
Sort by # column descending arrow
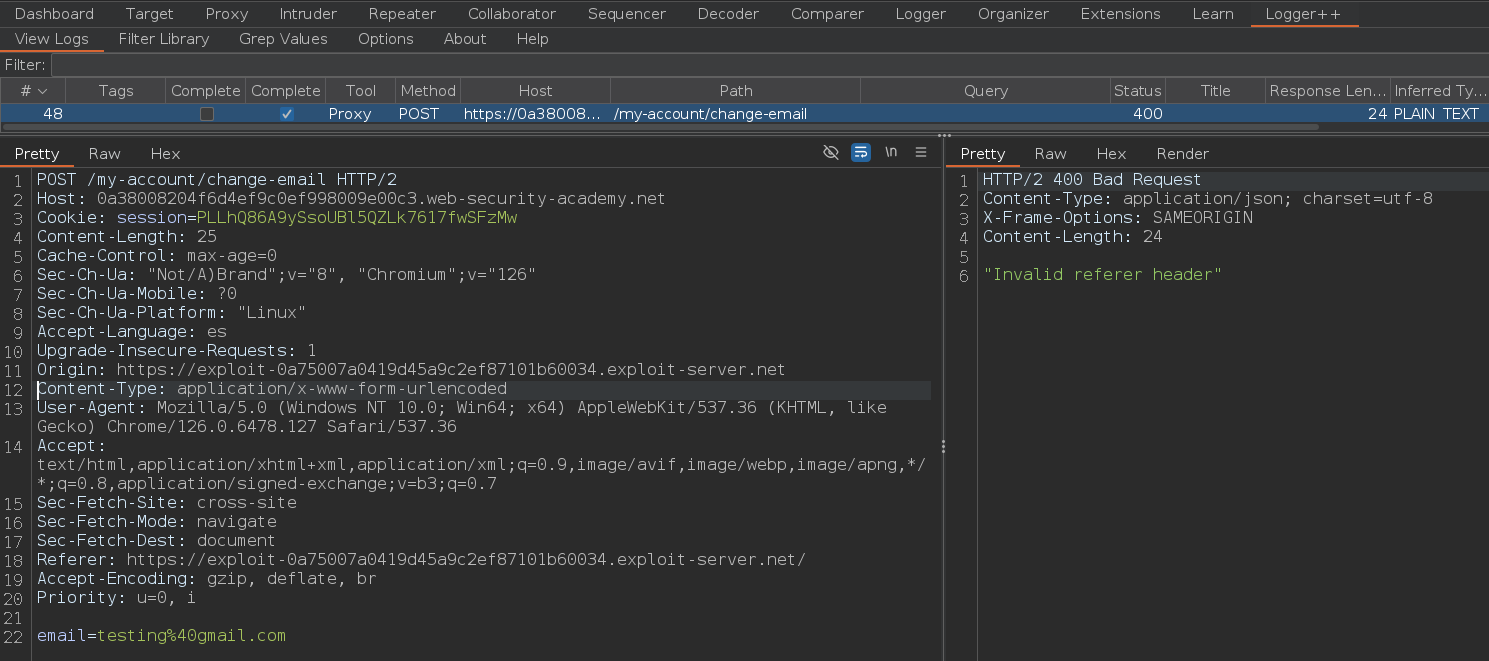(x=43, y=91)
